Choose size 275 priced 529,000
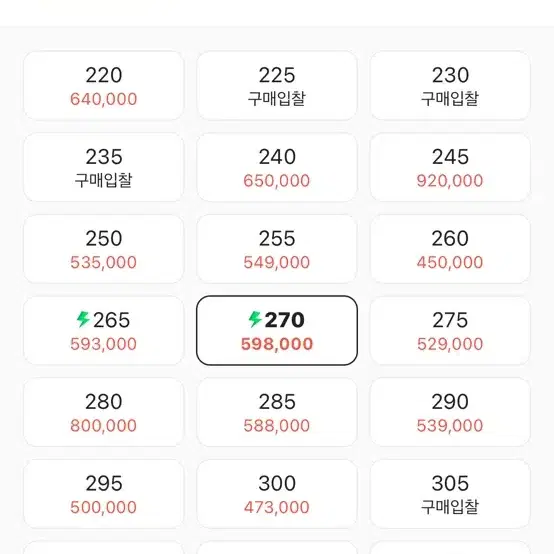Image resolution: width=554 pixels, height=554 pixels. pyautogui.click(x=450, y=331)
